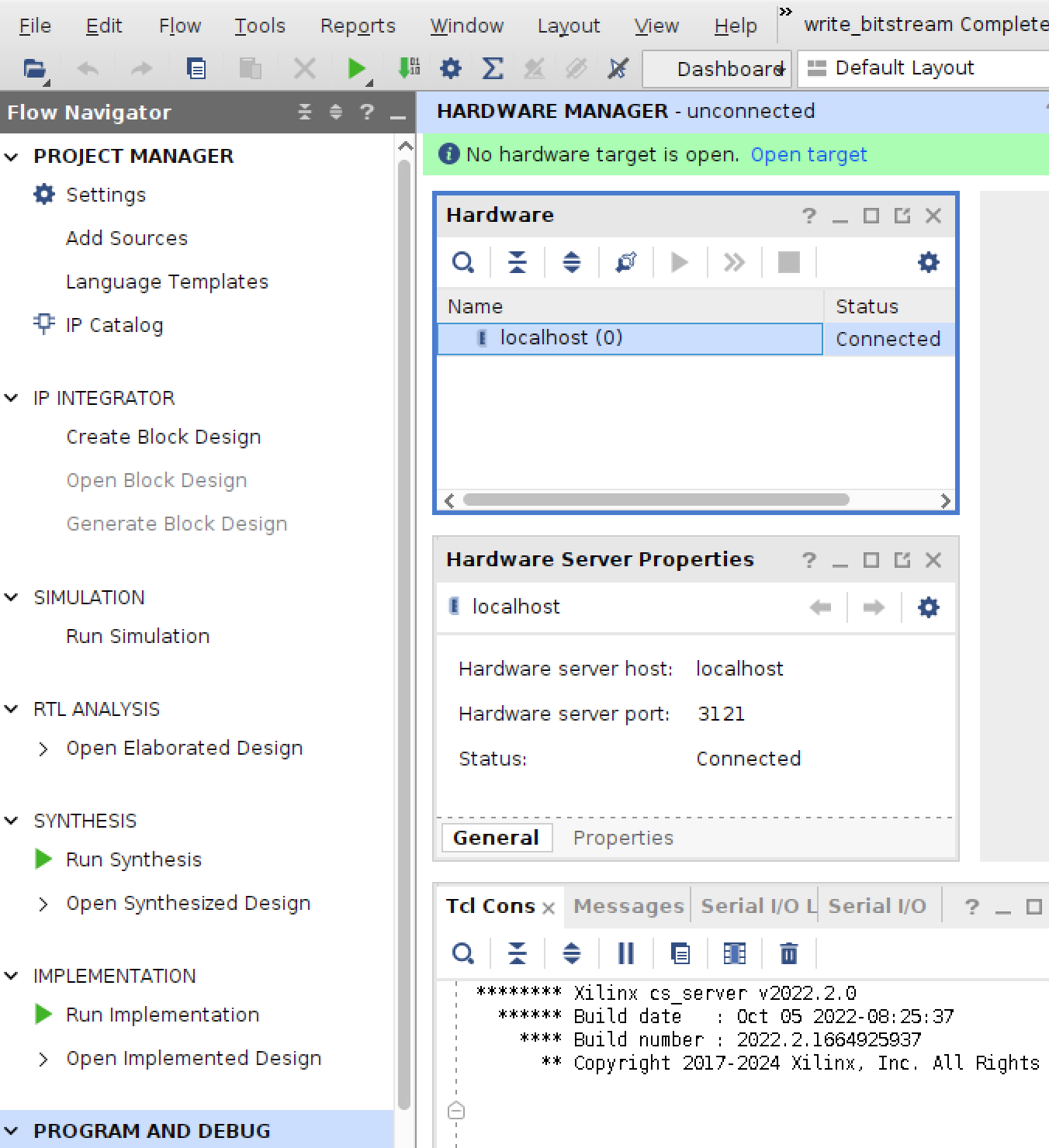Expand Open Implemented Design

(43, 1059)
